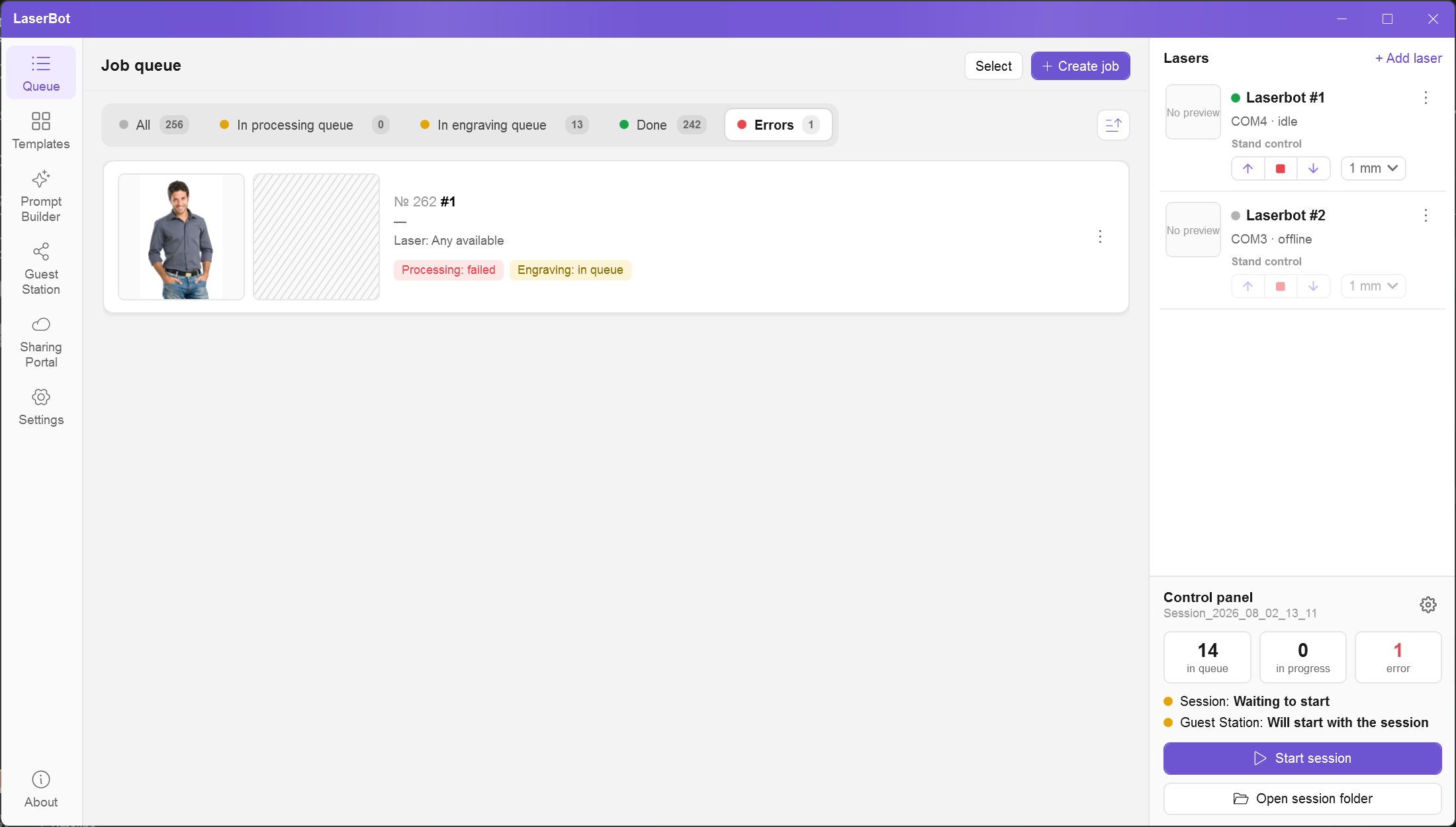Move Laserbot #2 stand up
Viewport: 1456px width, 827px height.
[x=1248, y=286]
